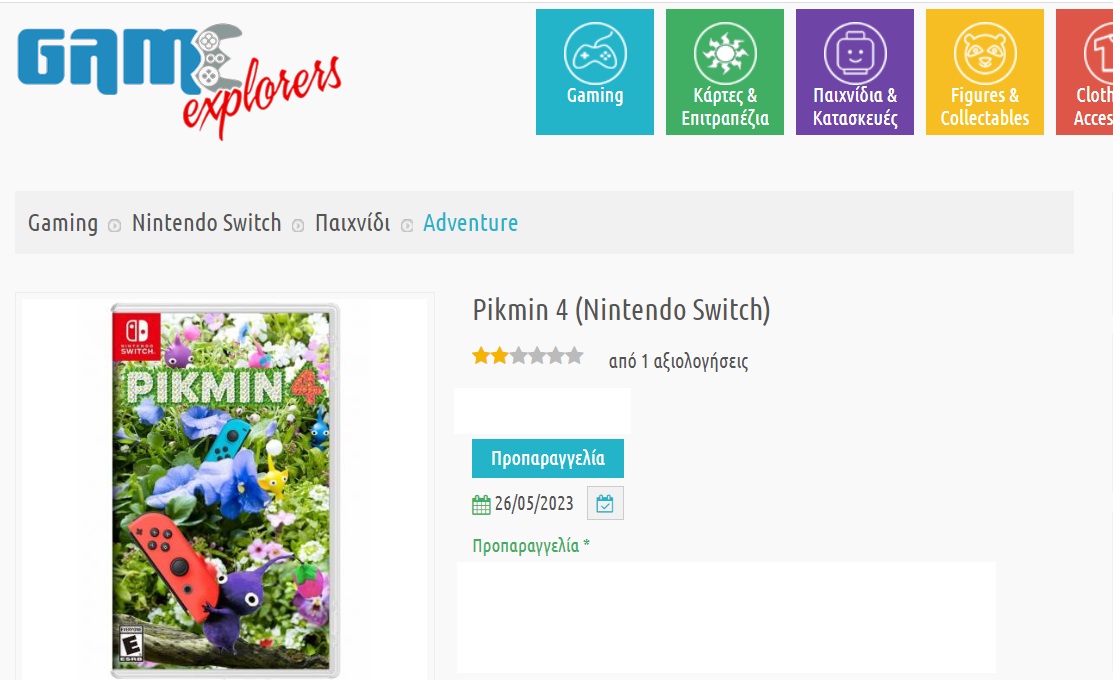The width and height of the screenshot is (1113, 680).
Task: Click the Pikmin 4 (Nintendo Switch) title
Action: (x=621, y=310)
